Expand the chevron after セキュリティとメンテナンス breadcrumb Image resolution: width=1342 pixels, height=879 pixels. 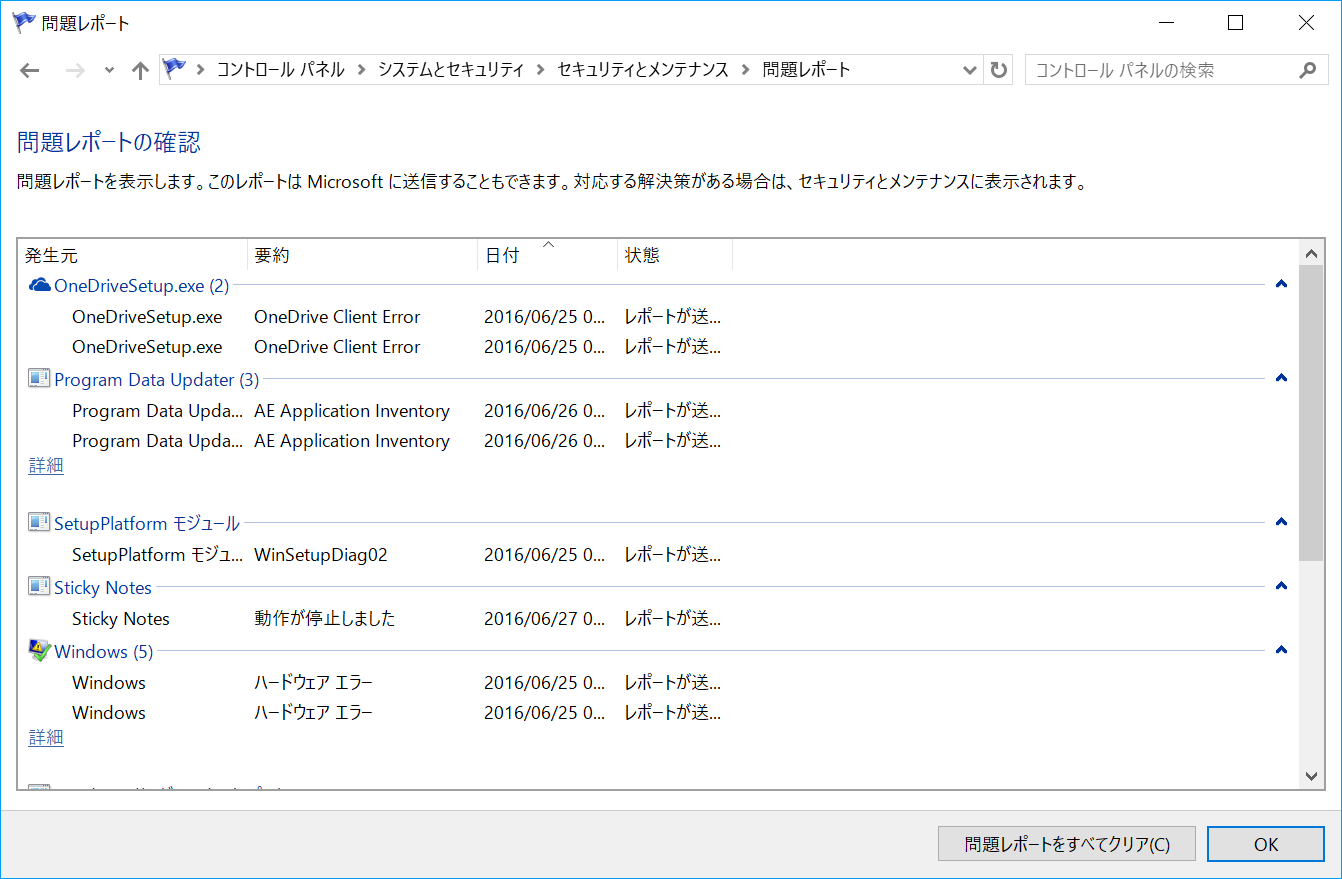coord(746,70)
